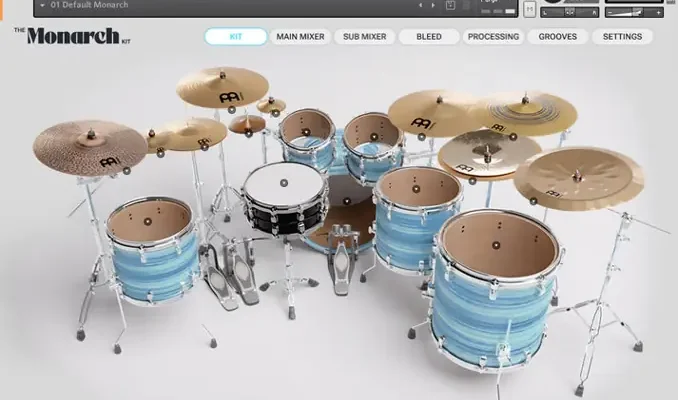Go to the BLEED tab

click(x=428, y=37)
